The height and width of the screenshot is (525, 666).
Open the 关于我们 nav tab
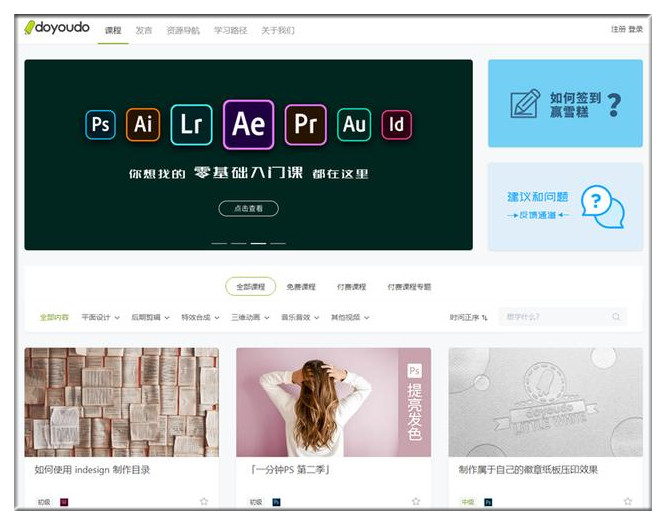click(277, 30)
